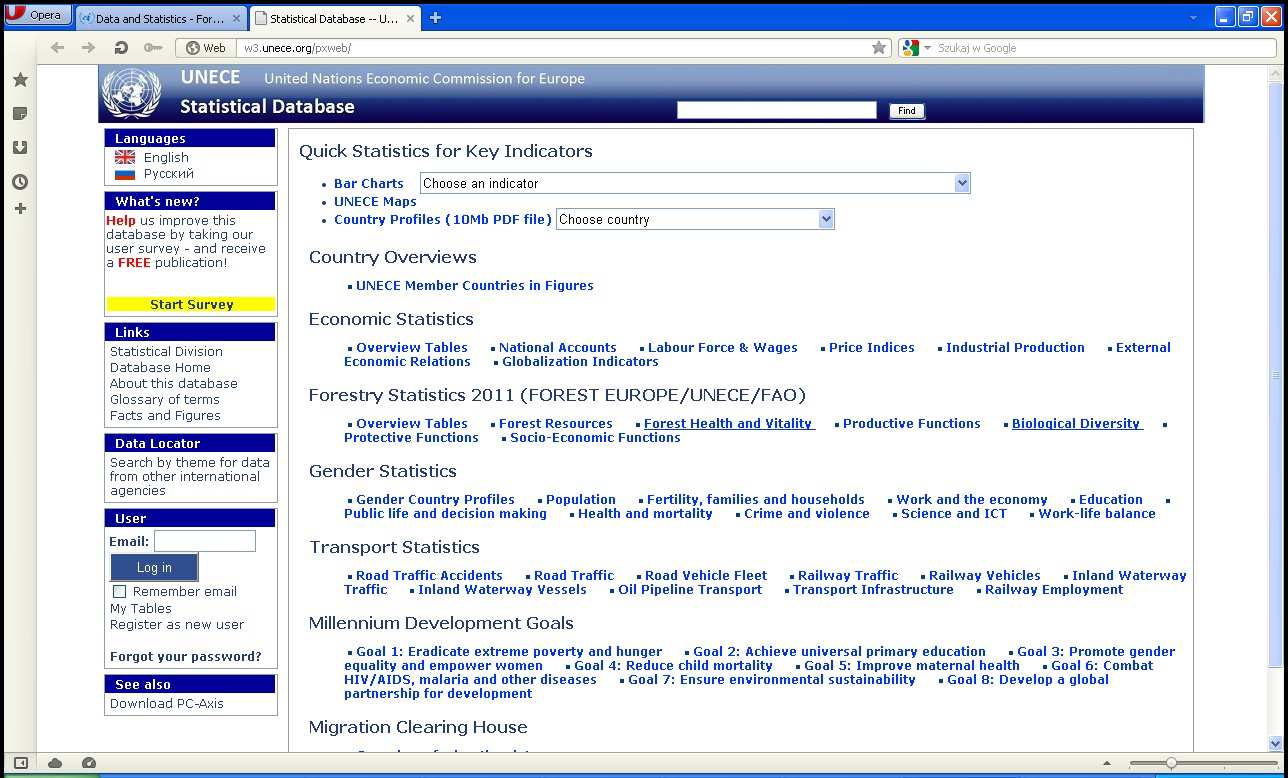The image size is (1288, 778).
Task: Select the Statistical Database tab
Action: tap(335, 18)
